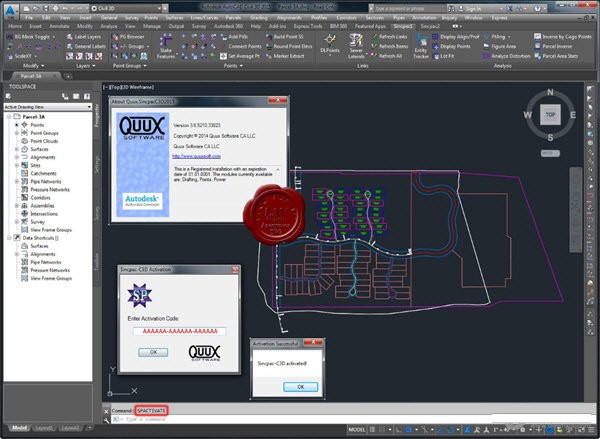Open the Parcels menu
Viewport: 600px width, 439px height.
[x=233, y=18]
